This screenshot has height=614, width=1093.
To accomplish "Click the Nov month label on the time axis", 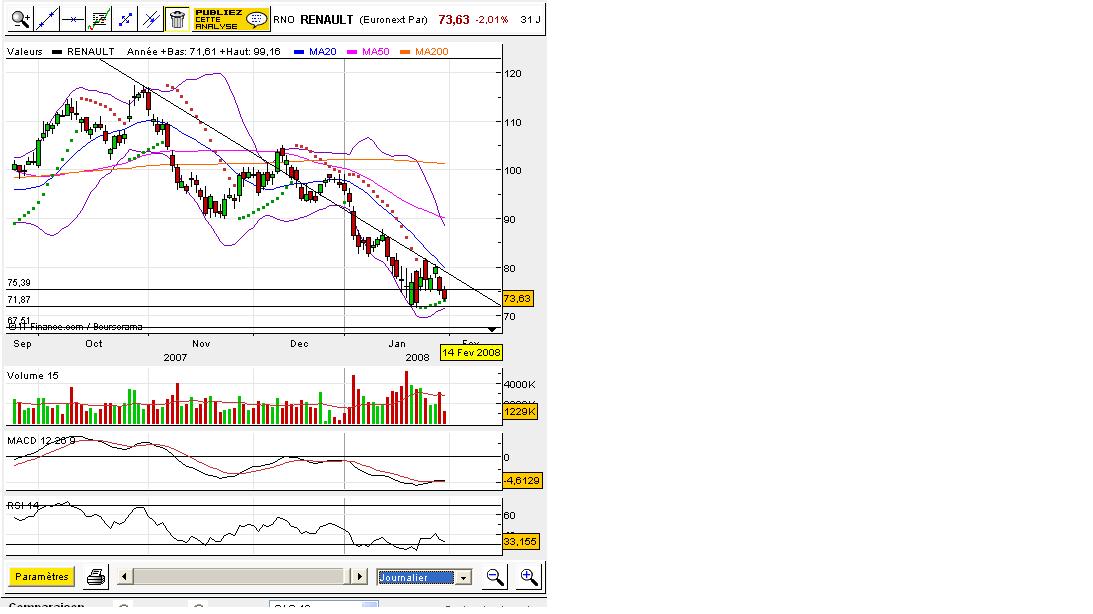I will (201, 344).
